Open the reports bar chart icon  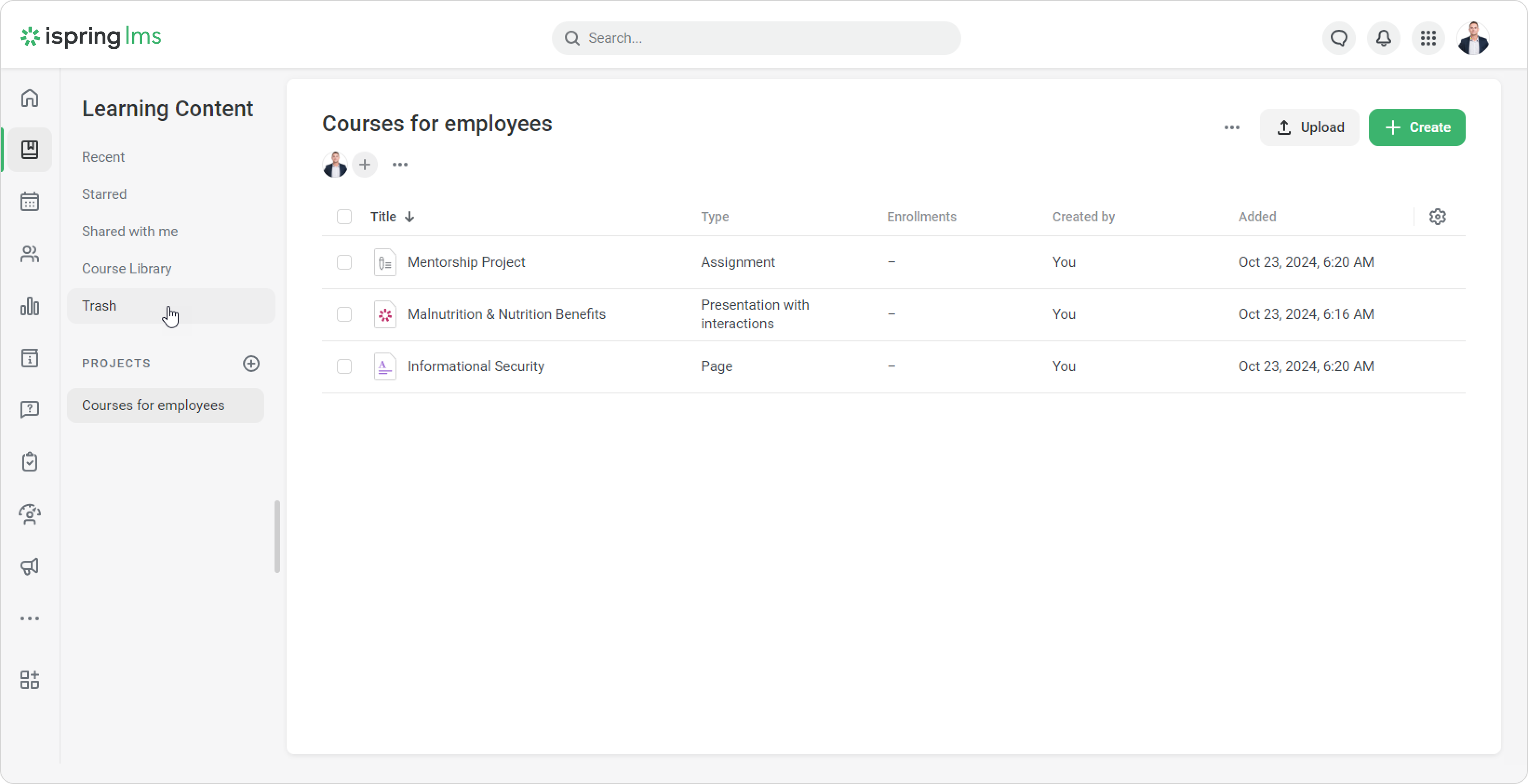click(30, 306)
